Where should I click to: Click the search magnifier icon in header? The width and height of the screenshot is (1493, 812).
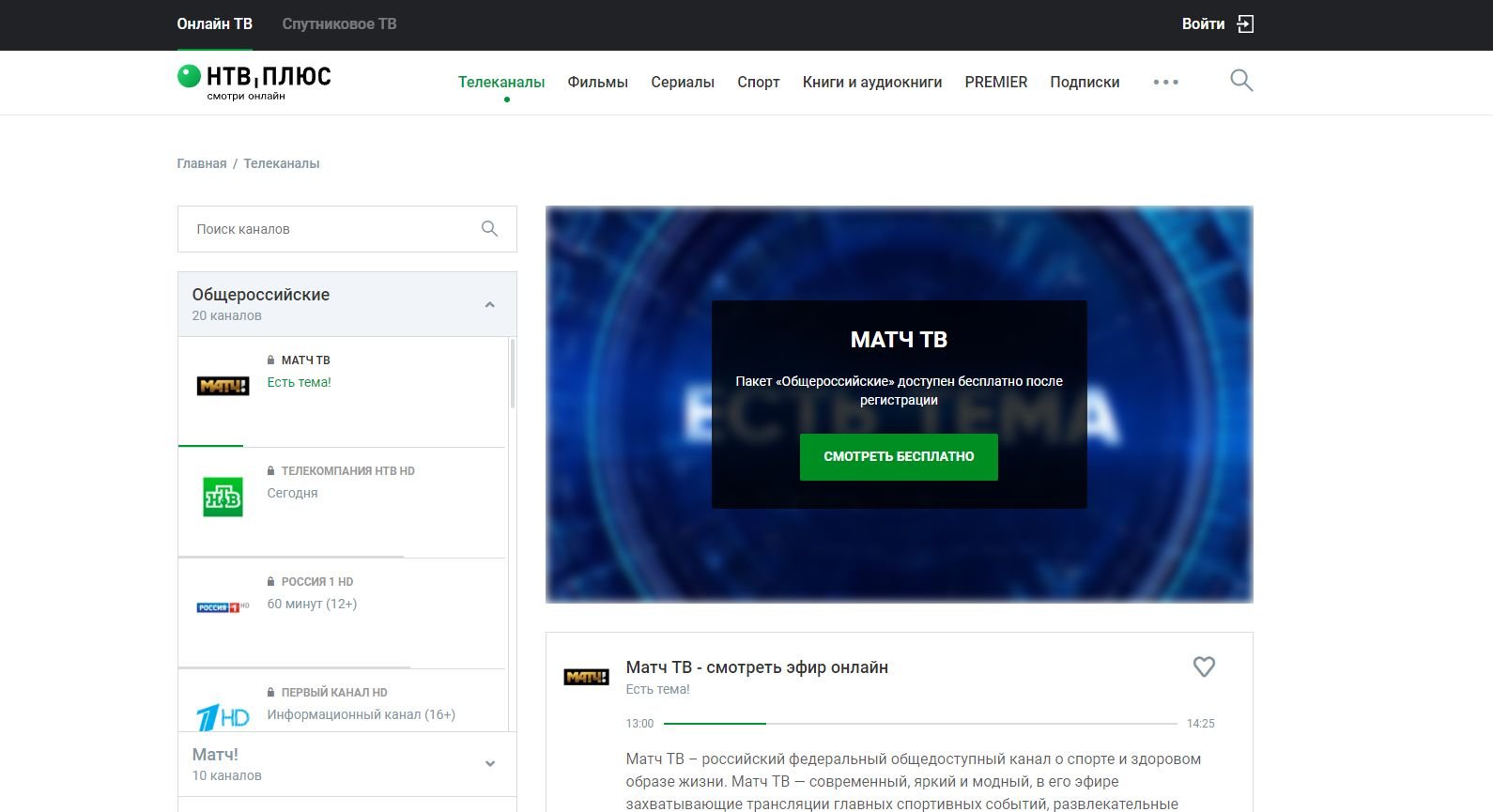(x=1241, y=81)
